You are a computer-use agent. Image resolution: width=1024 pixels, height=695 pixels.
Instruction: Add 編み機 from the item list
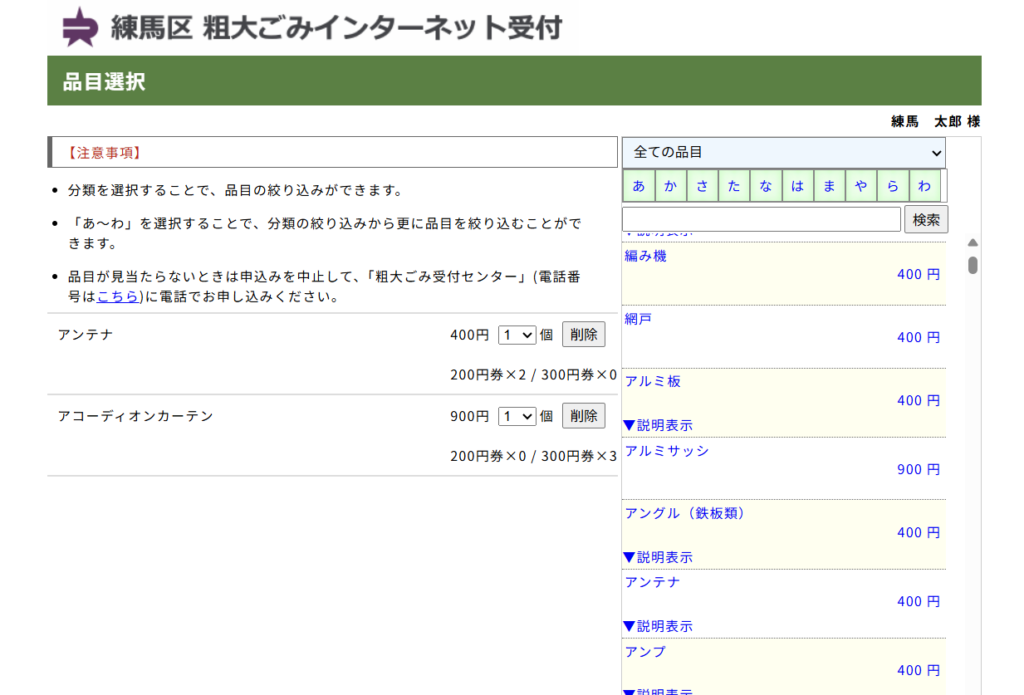pos(645,256)
